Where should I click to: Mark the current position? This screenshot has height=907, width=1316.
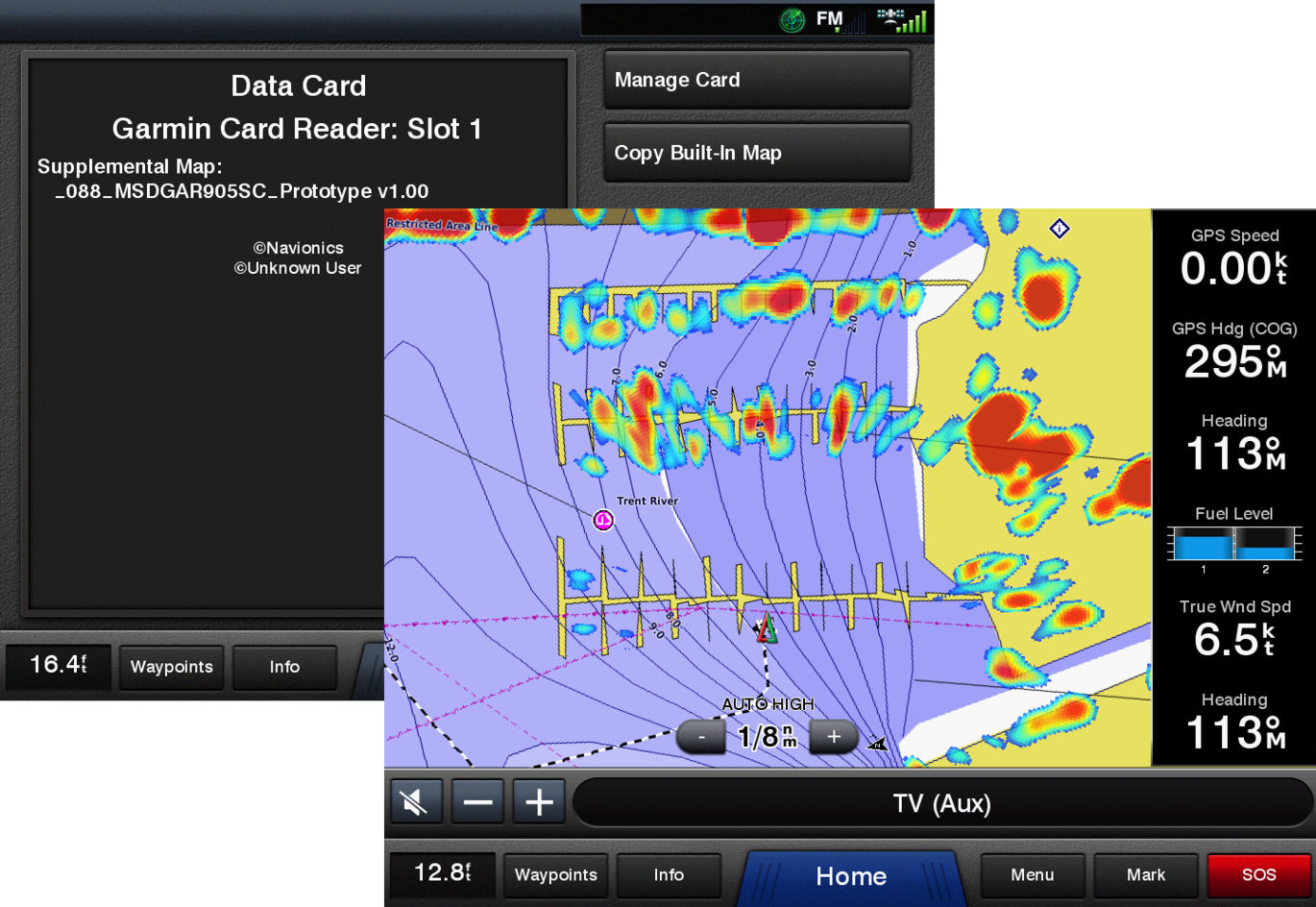click(x=1146, y=874)
